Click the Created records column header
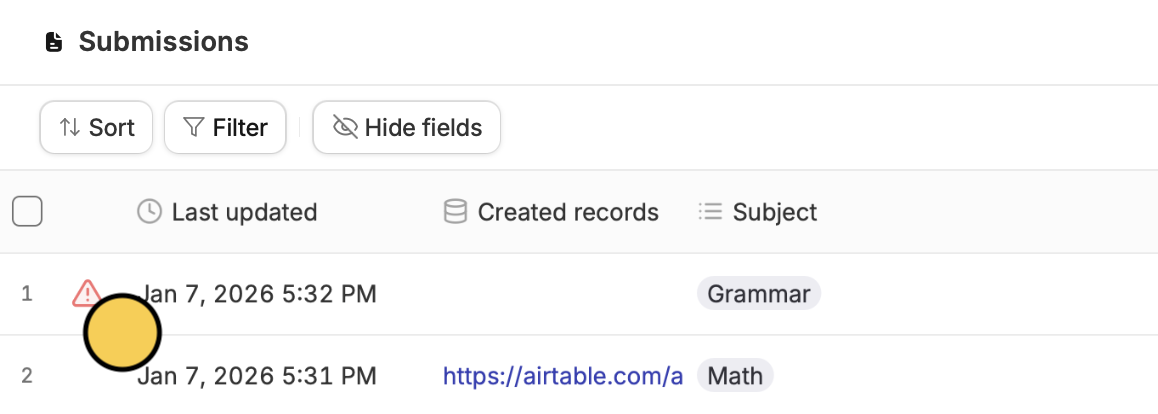This screenshot has width=1158, height=414. pyautogui.click(x=567, y=212)
